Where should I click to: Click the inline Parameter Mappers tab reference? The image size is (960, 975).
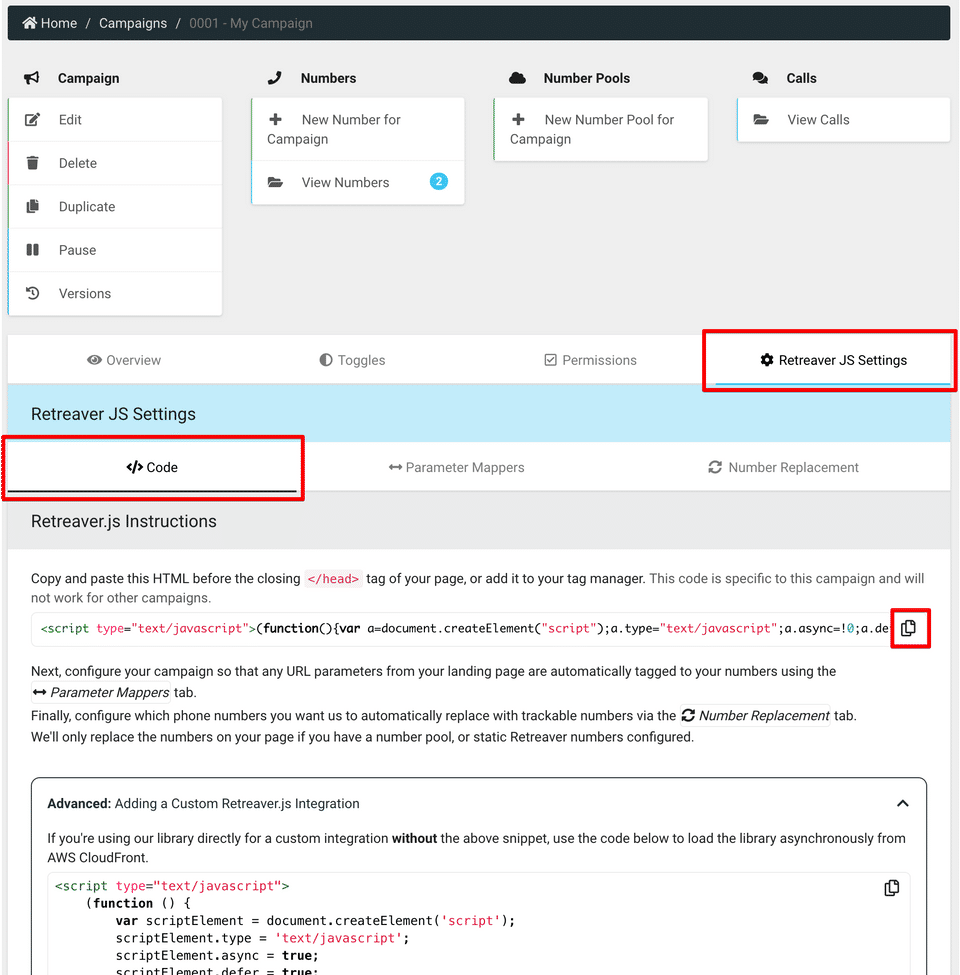[x=101, y=692]
